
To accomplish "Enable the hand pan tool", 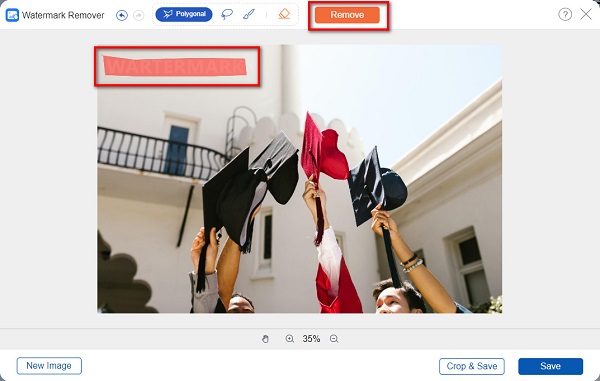I will (265, 339).
